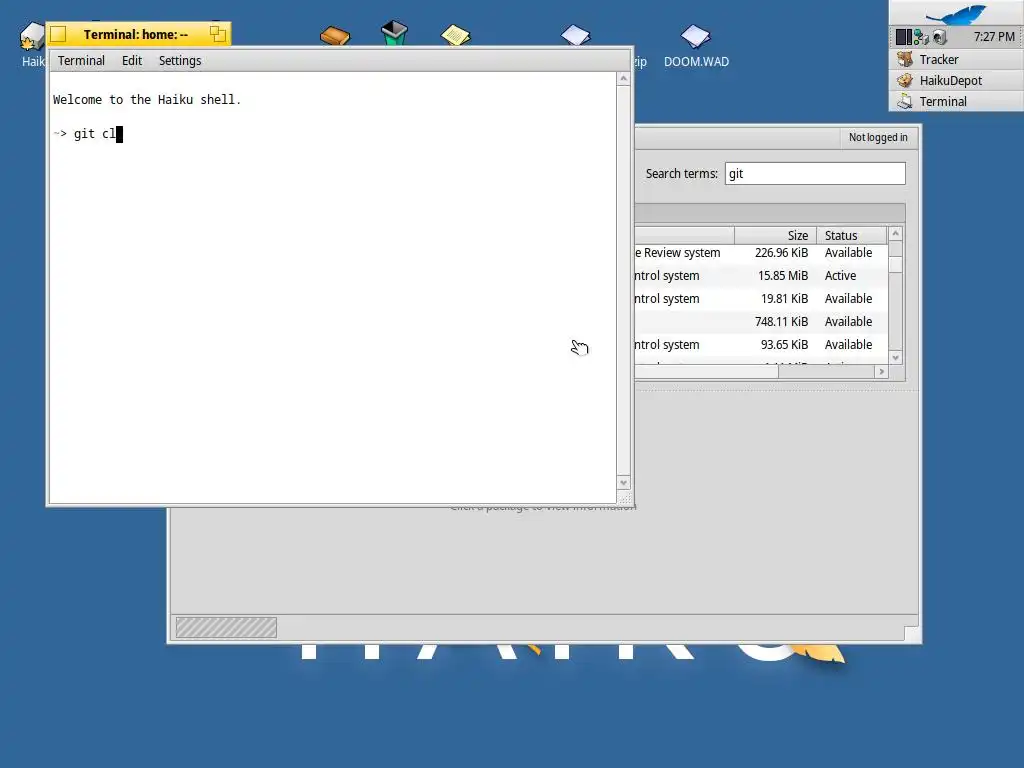The height and width of the screenshot is (768, 1024).
Task: Click the HaikuDepot icon in Deskbar
Action: pos(904,80)
